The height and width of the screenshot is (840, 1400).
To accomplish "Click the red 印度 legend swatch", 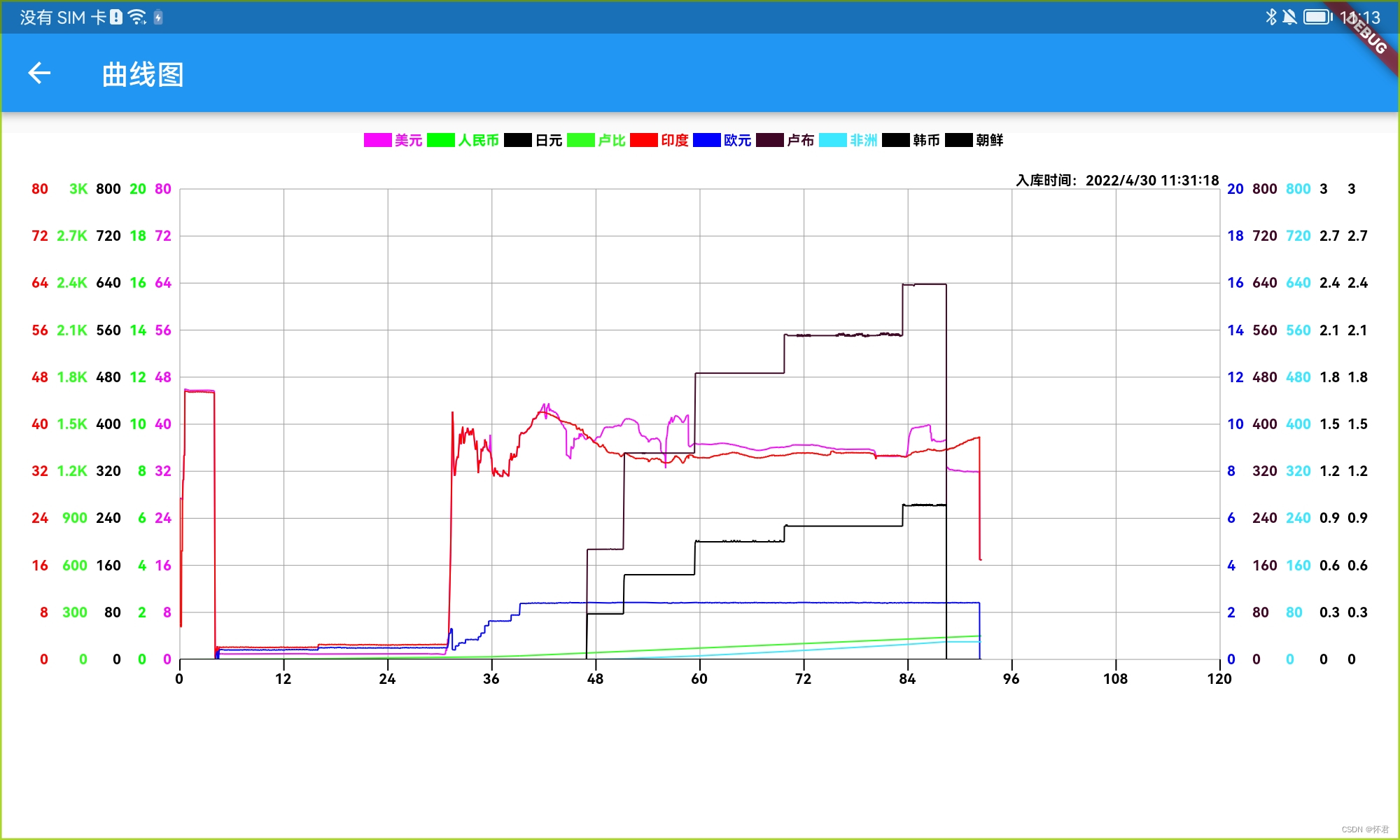I will (643, 140).
